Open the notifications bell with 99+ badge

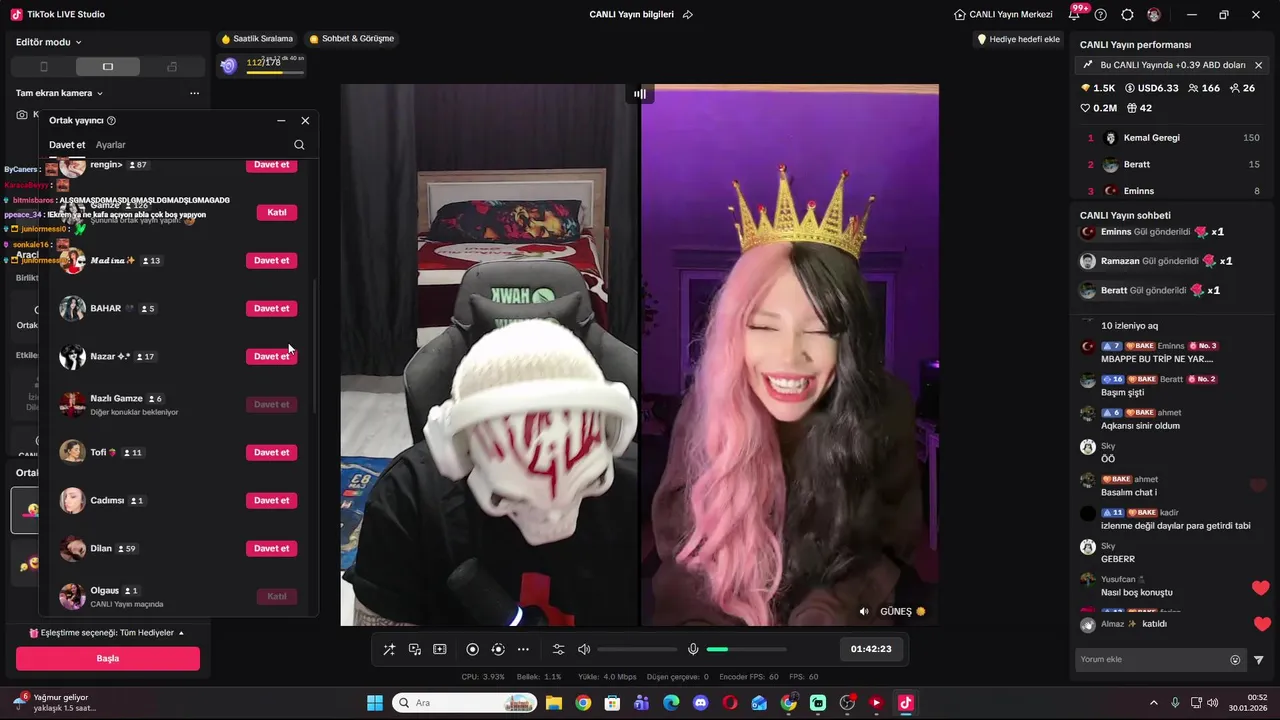[1075, 14]
